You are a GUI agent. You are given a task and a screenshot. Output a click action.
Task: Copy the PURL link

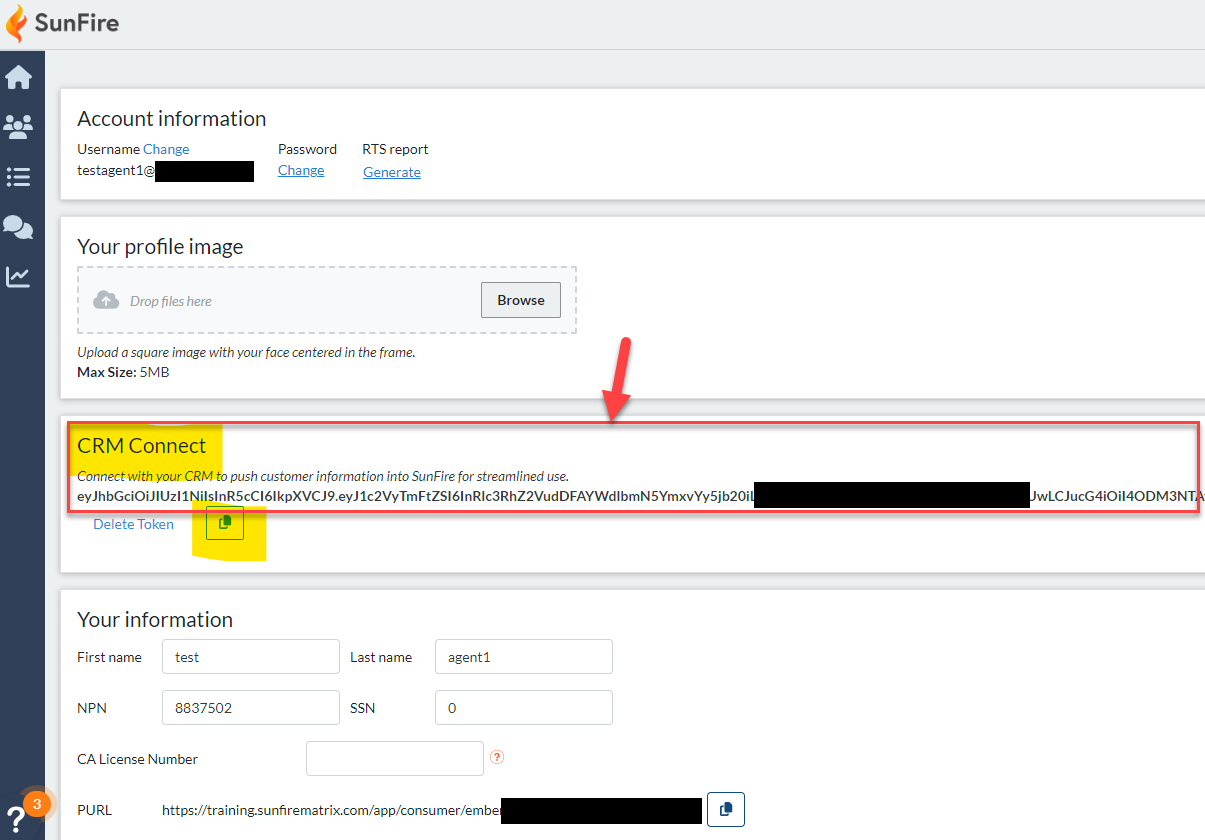[726, 810]
